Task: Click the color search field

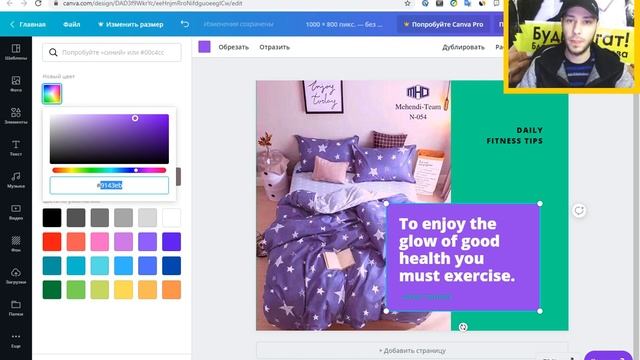Action: pos(111,52)
